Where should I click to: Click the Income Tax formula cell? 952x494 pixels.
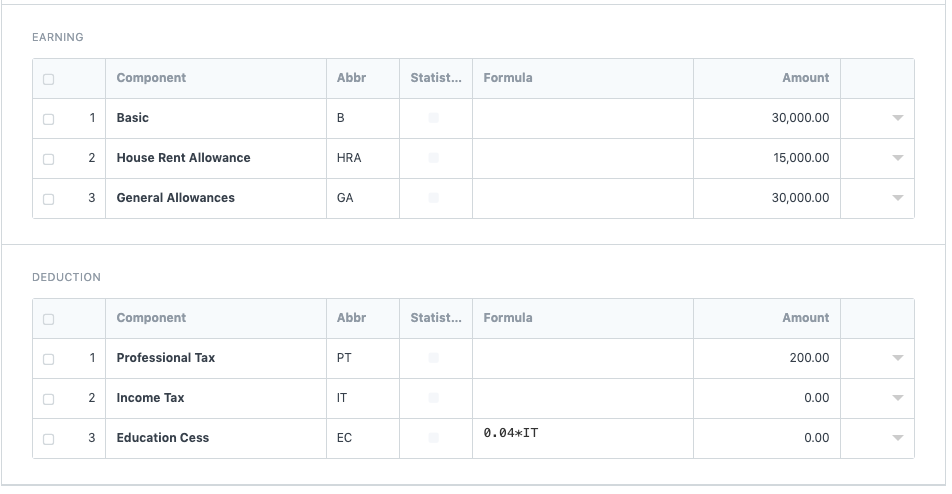582,398
